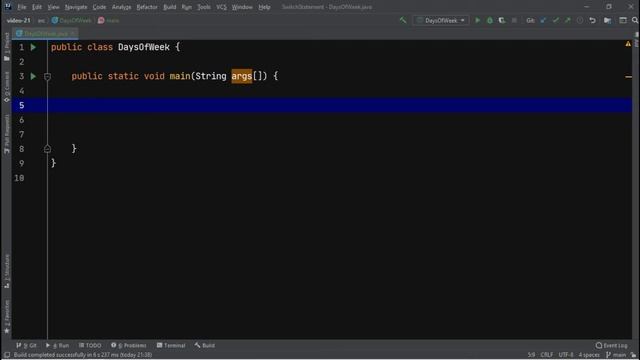The height and width of the screenshot is (360, 640).
Task: Open the Edit menu
Action: (x=37, y=7)
